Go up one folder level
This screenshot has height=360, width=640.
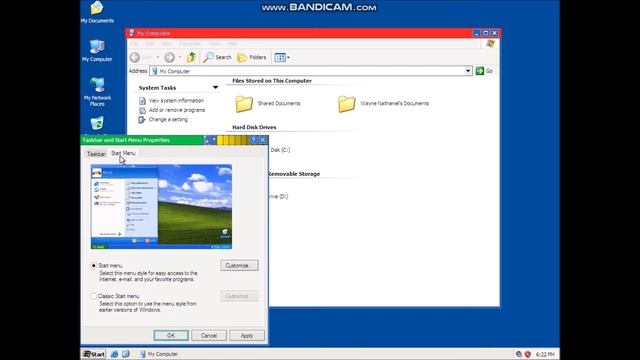tap(191, 57)
